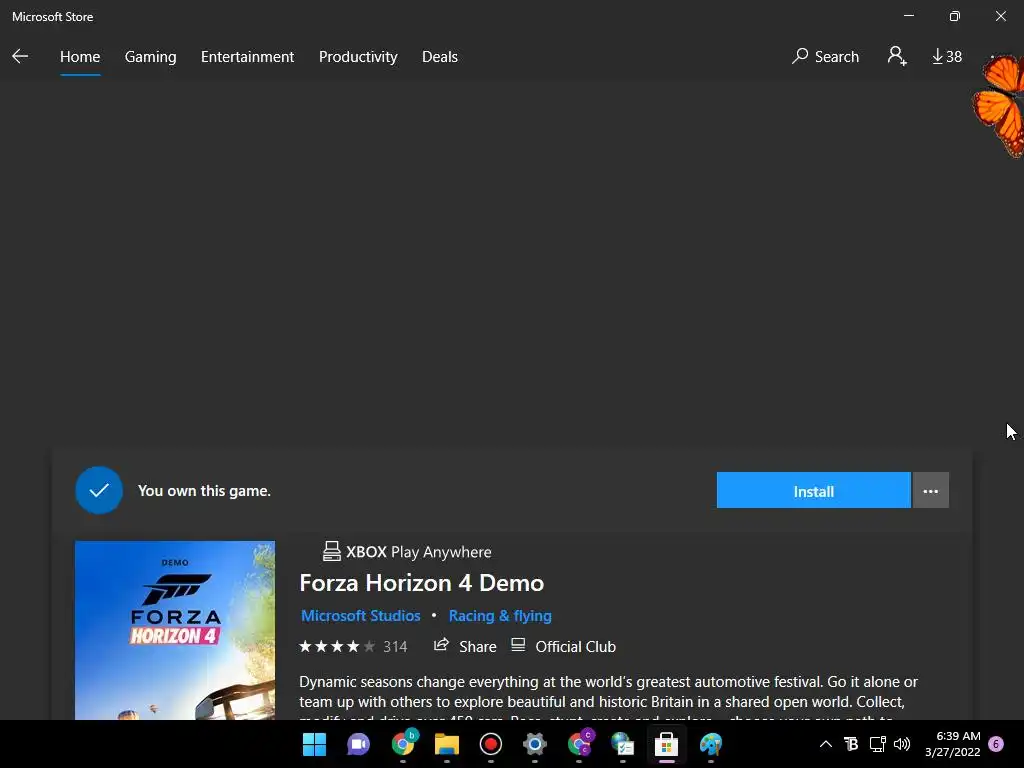
Task: Go back with the back arrow
Action: pyautogui.click(x=20, y=57)
